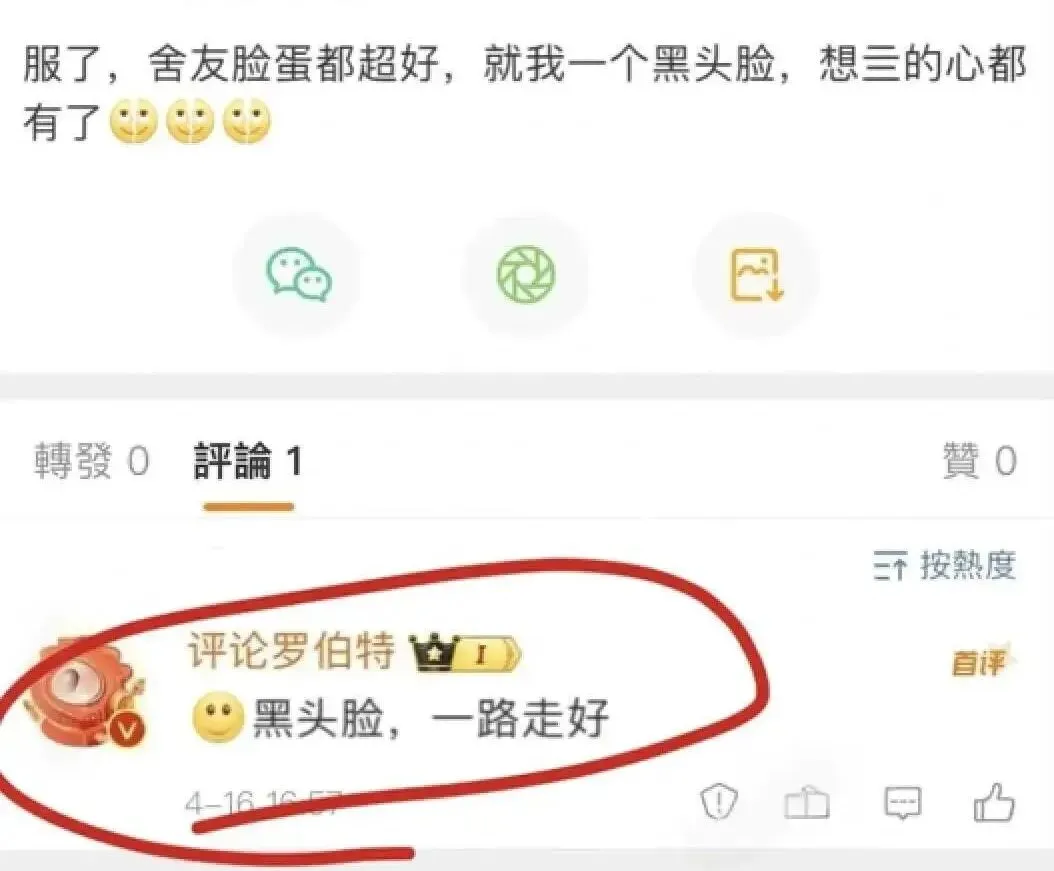
Task: Tap the post text about 舍友脸蛋
Action: click(524, 94)
